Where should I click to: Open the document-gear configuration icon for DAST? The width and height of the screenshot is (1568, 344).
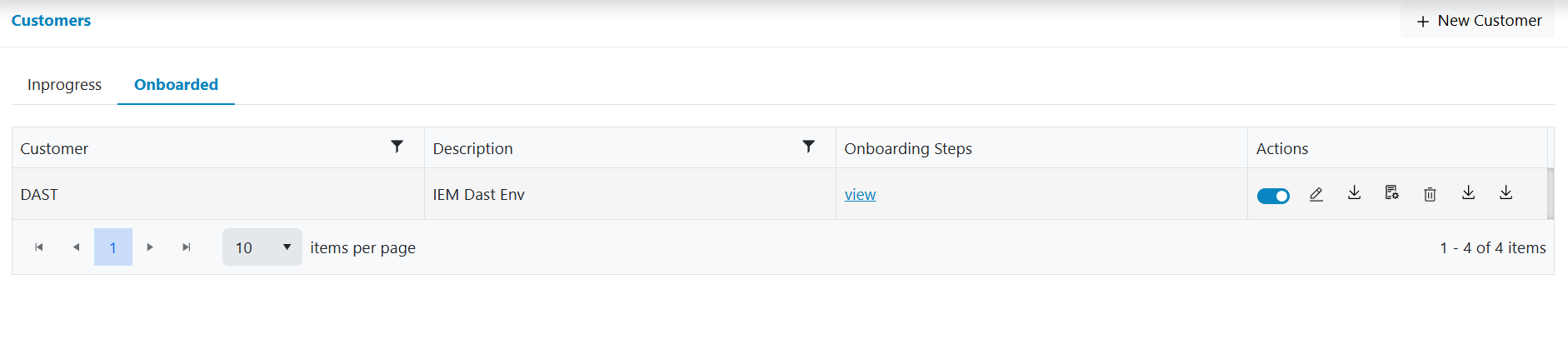pos(1391,193)
